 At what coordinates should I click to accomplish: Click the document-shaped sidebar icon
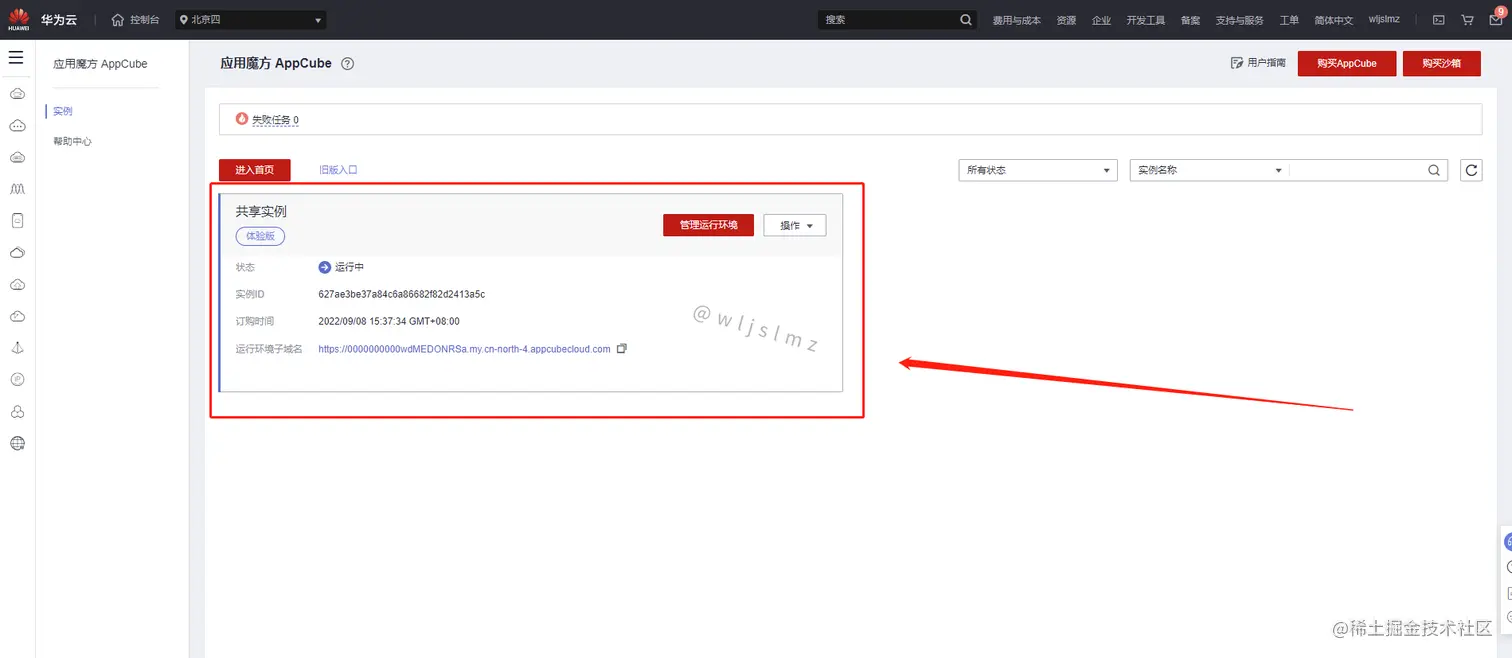[x=17, y=220]
